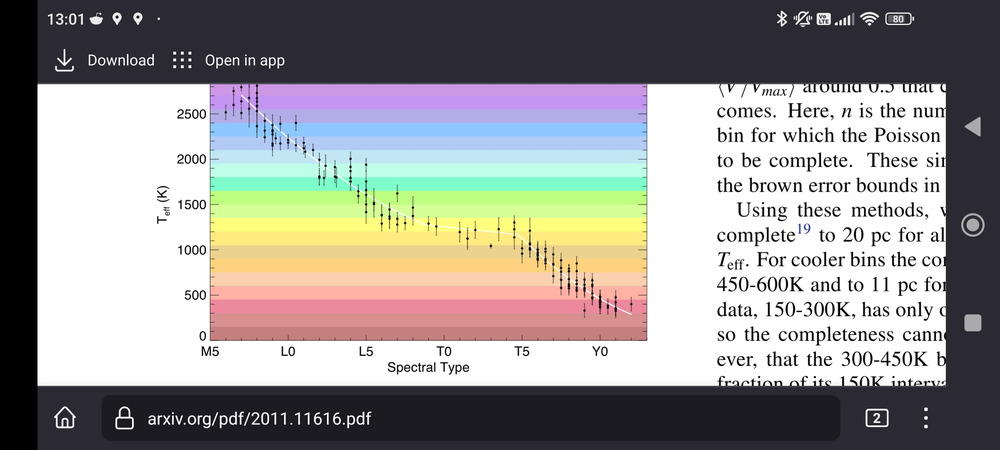
Task: Tap the Open in app text
Action: 244,61
